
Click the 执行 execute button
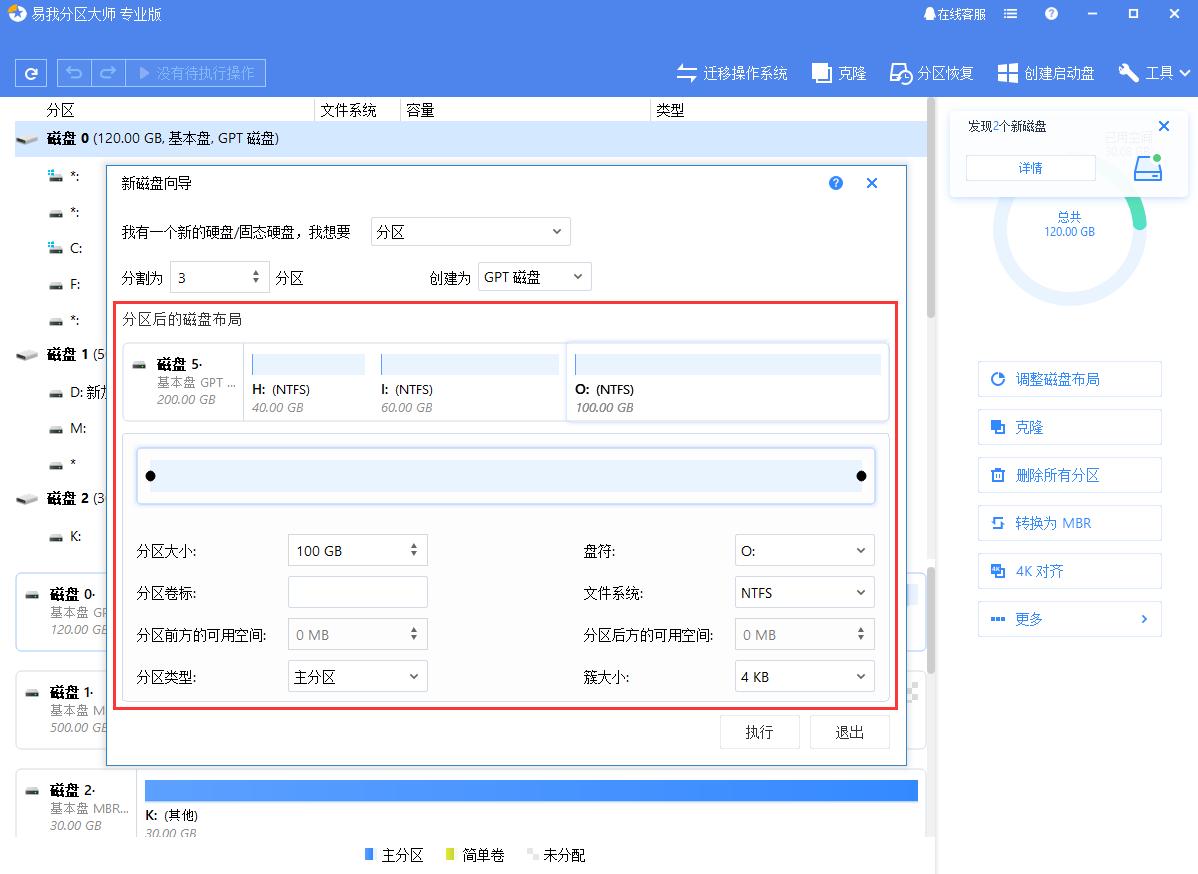pyautogui.click(x=760, y=731)
